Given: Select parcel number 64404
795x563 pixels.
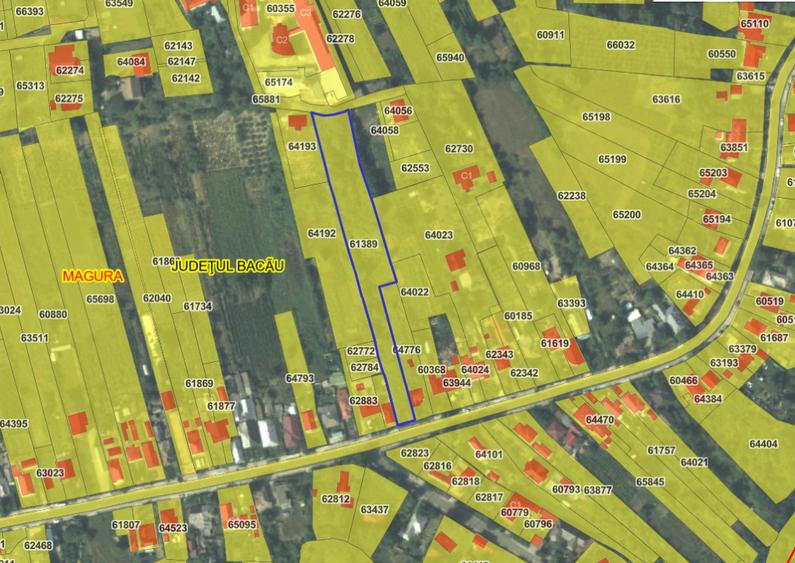Looking at the screenshot, I should pyautogui.click(x=764, y=444).
